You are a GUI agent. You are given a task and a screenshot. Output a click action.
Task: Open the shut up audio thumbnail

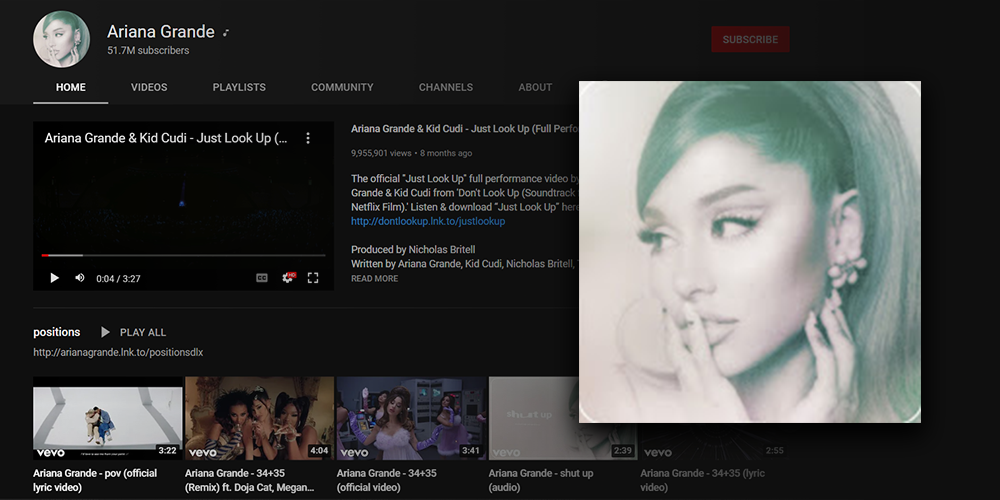click(x=533, y=418)
